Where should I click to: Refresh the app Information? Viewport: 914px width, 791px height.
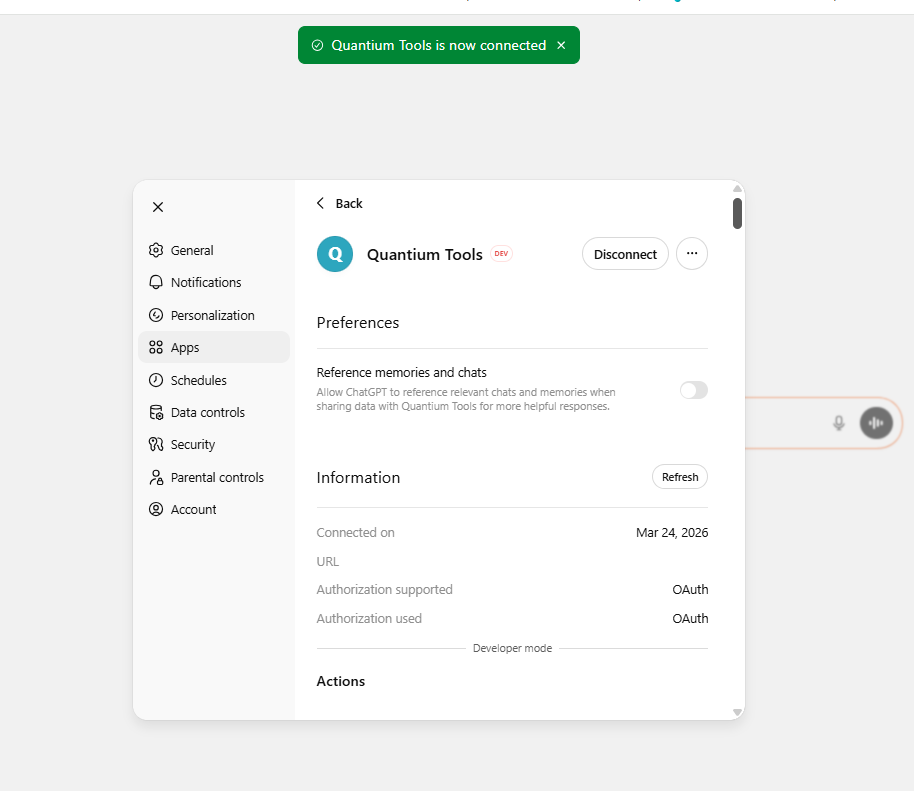tap(680, 477)
